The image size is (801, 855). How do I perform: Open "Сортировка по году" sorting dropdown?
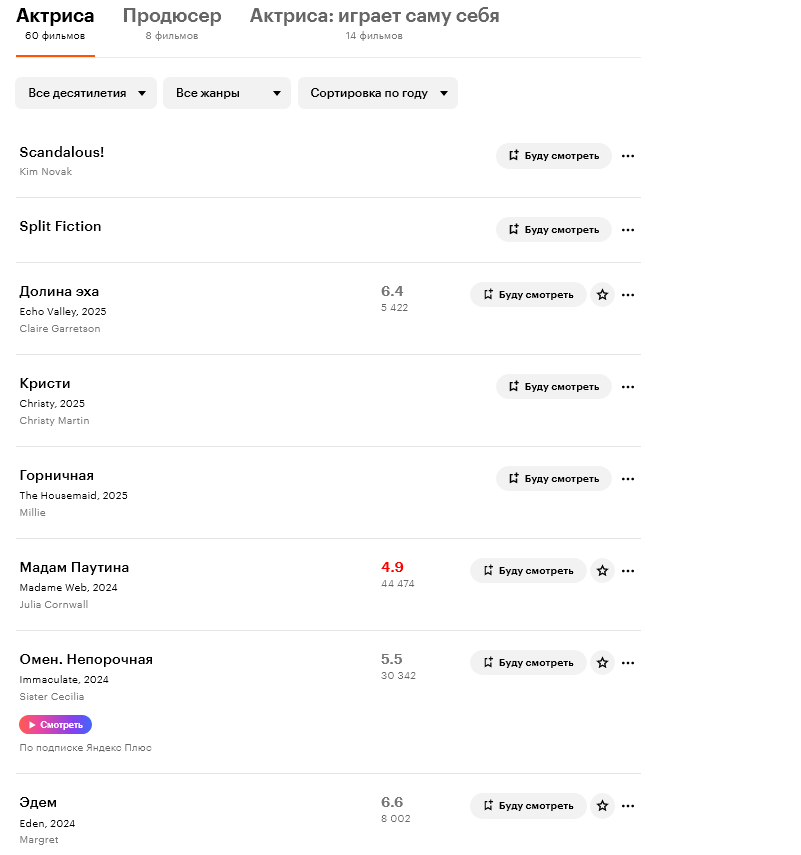(378, 93)
